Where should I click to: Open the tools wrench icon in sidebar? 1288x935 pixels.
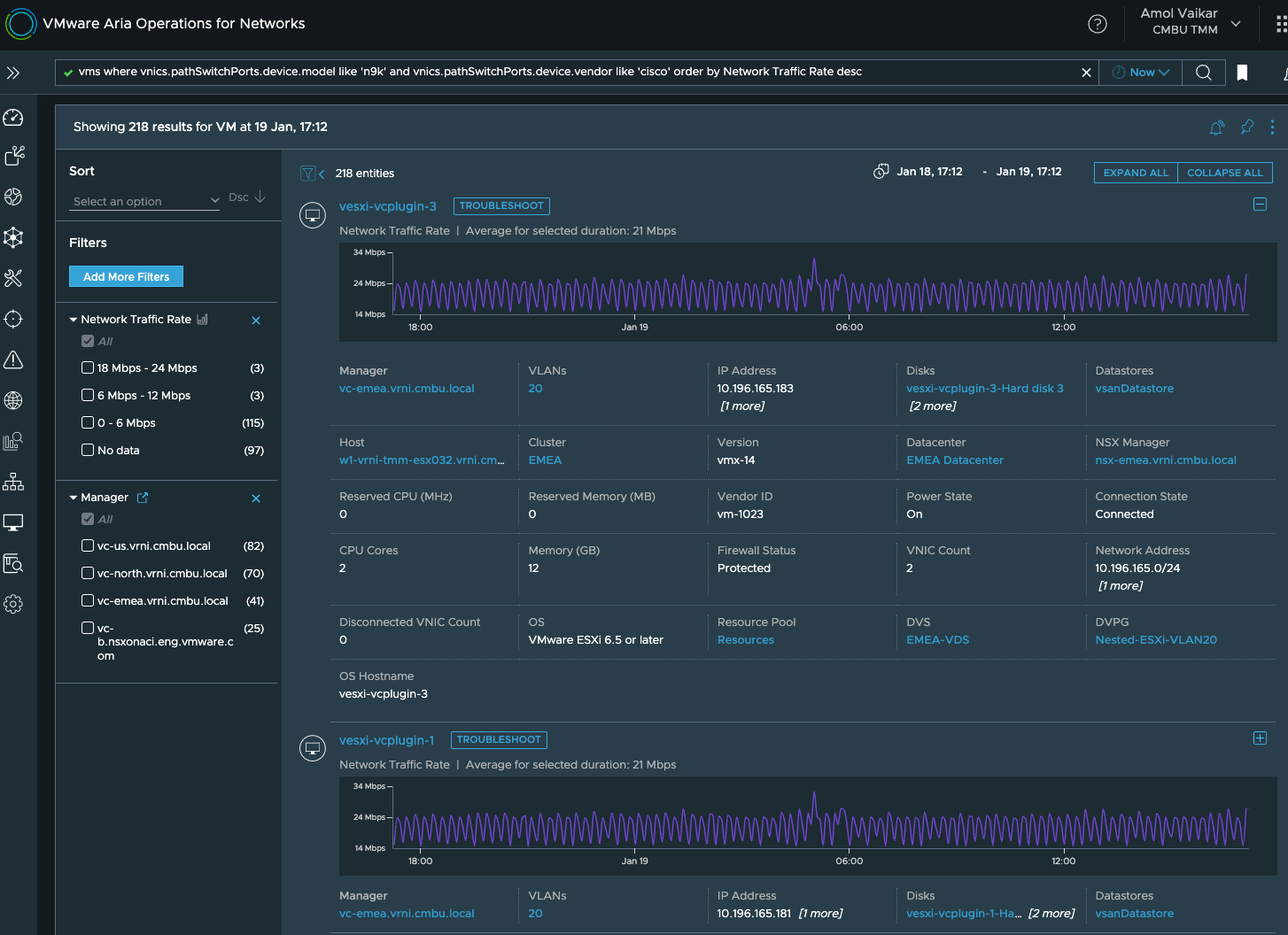[13, 278]
